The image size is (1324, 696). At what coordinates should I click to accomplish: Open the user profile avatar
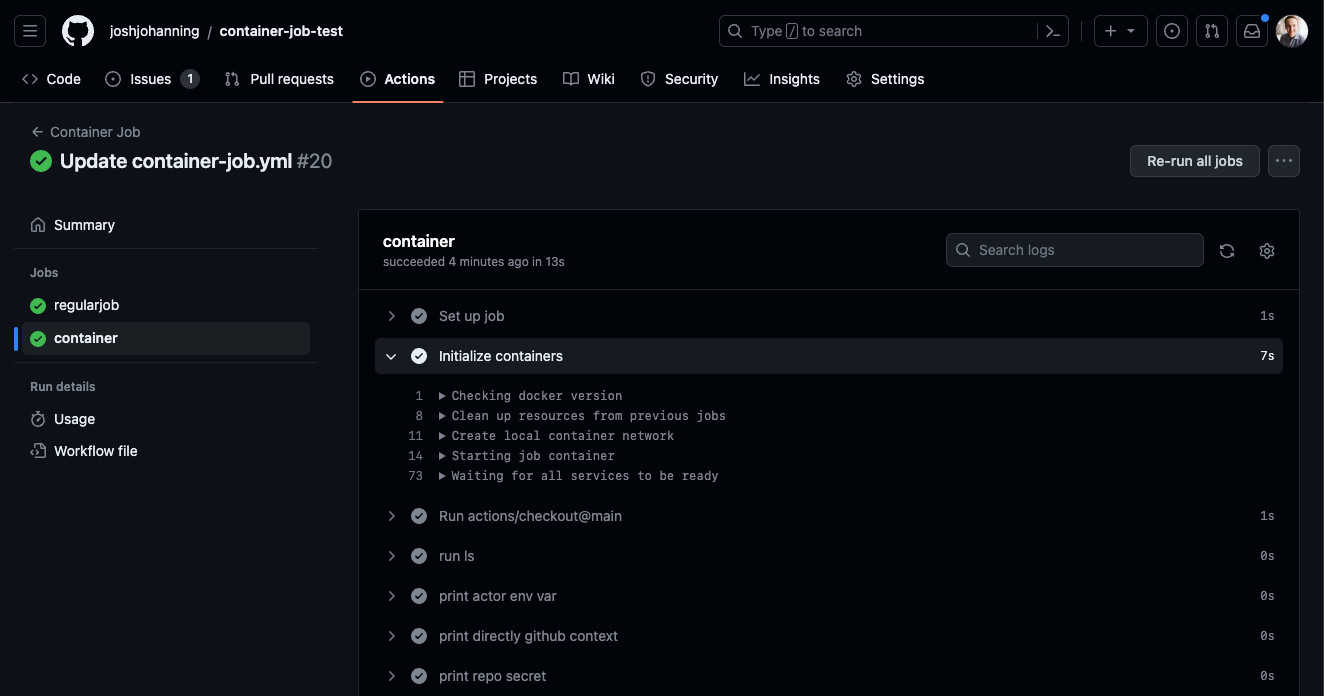1292,31
